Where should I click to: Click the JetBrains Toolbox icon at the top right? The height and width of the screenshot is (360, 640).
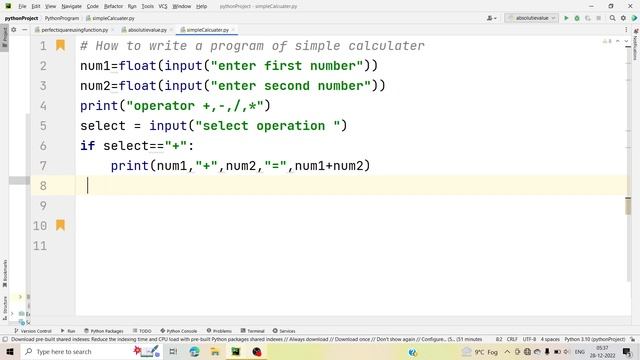pos(634,18)
